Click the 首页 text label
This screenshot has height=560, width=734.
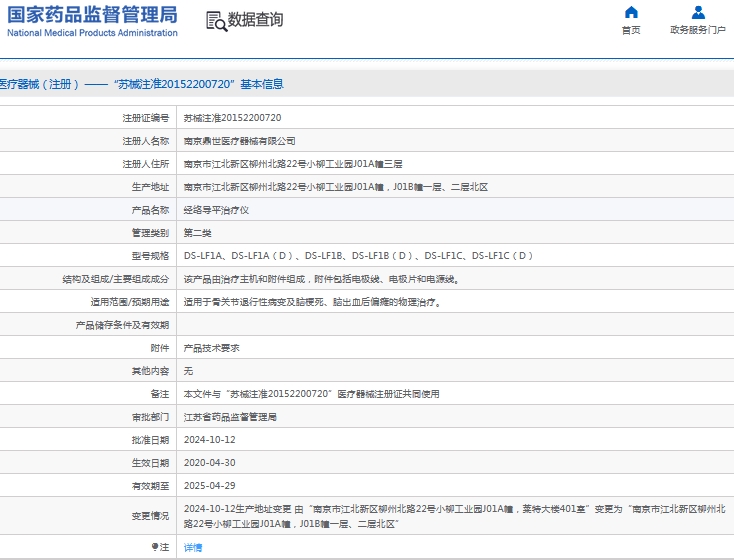(631, 30)
